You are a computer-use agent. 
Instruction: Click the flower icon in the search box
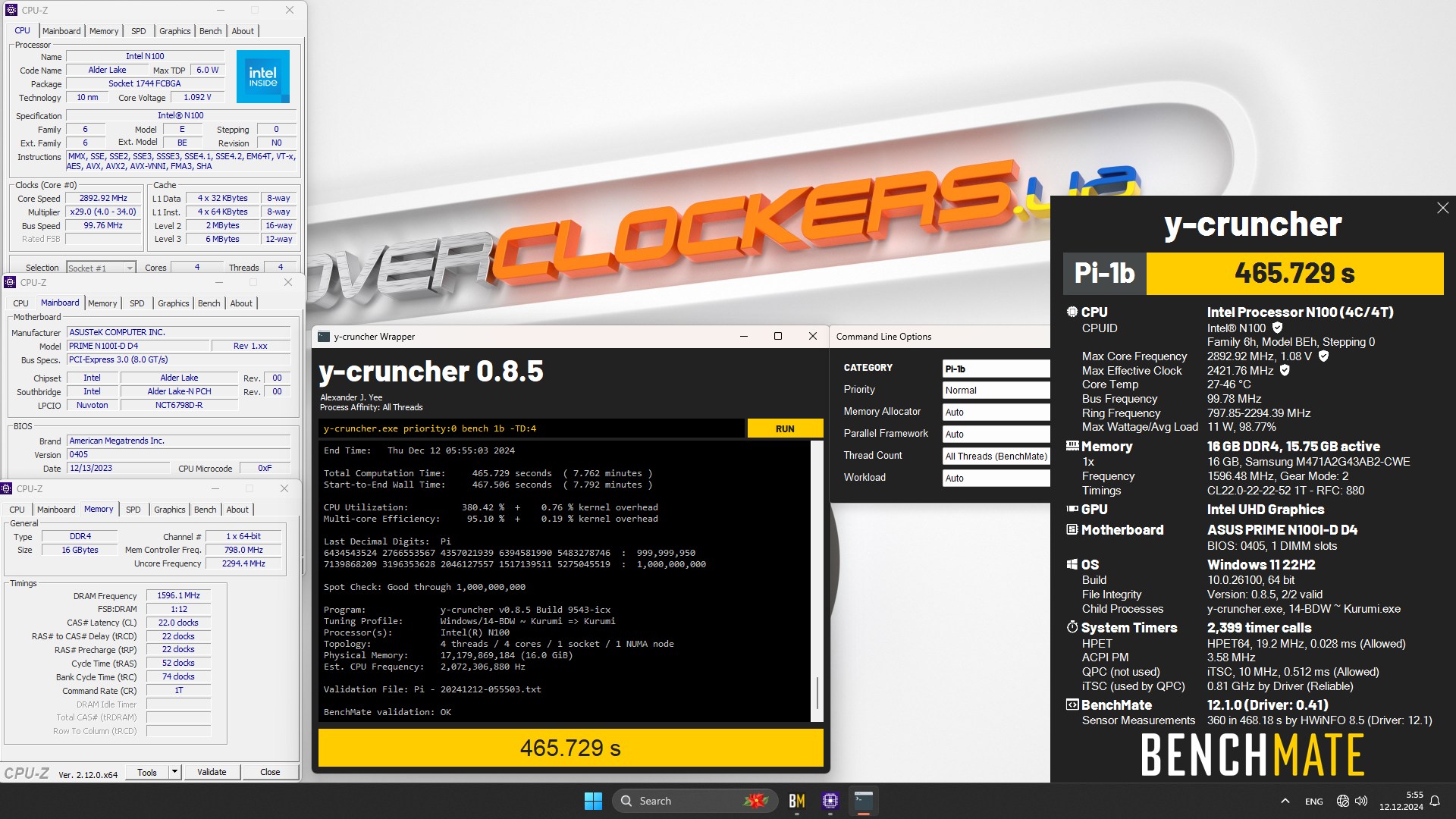pyautogui.click(x=755, y=801)
